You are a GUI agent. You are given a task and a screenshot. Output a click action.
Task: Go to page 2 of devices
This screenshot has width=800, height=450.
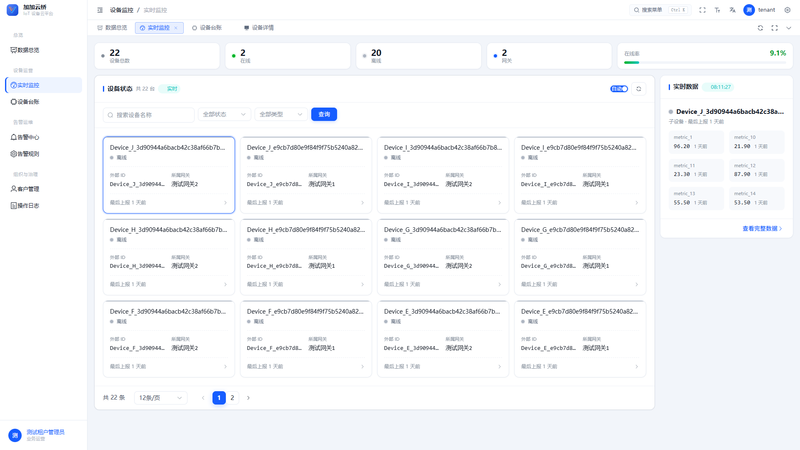(x=232, y=397)
